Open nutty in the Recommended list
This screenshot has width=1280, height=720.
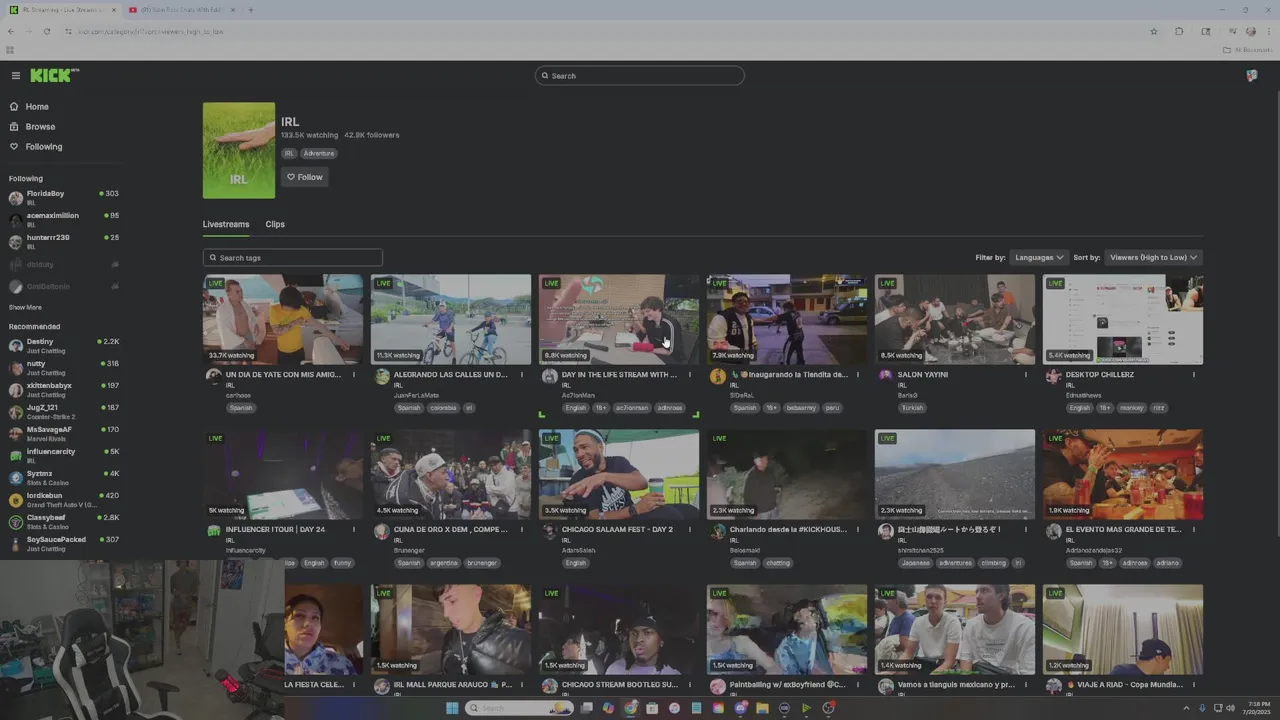pyautogui.click(x=64, y=368)
